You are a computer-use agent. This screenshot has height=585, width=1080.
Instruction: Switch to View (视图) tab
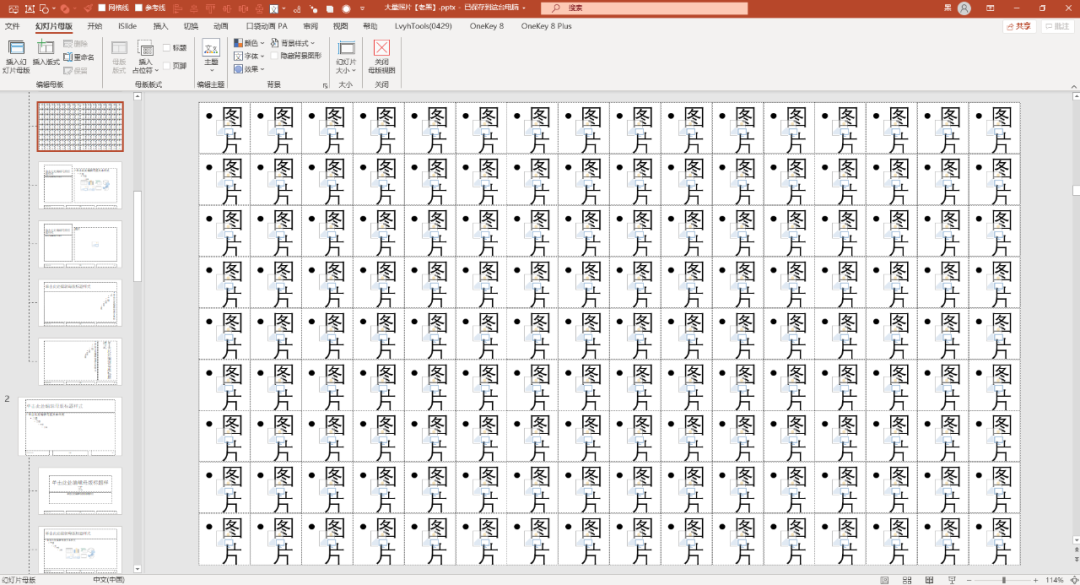click(340, 26)
